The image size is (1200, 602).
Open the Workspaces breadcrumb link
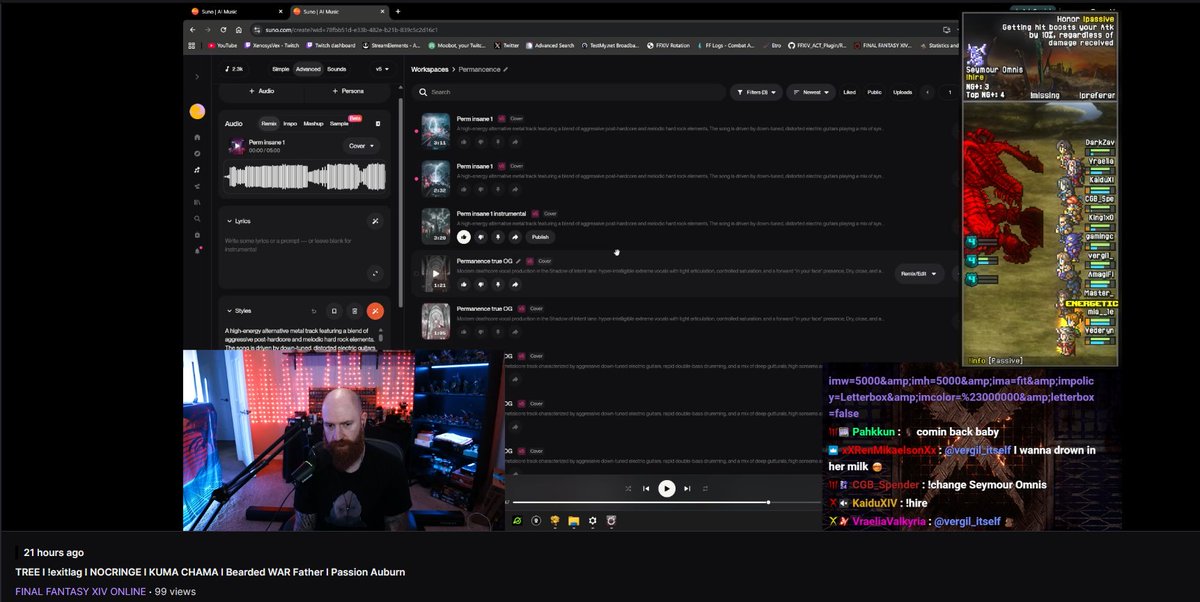coord(431,69)
